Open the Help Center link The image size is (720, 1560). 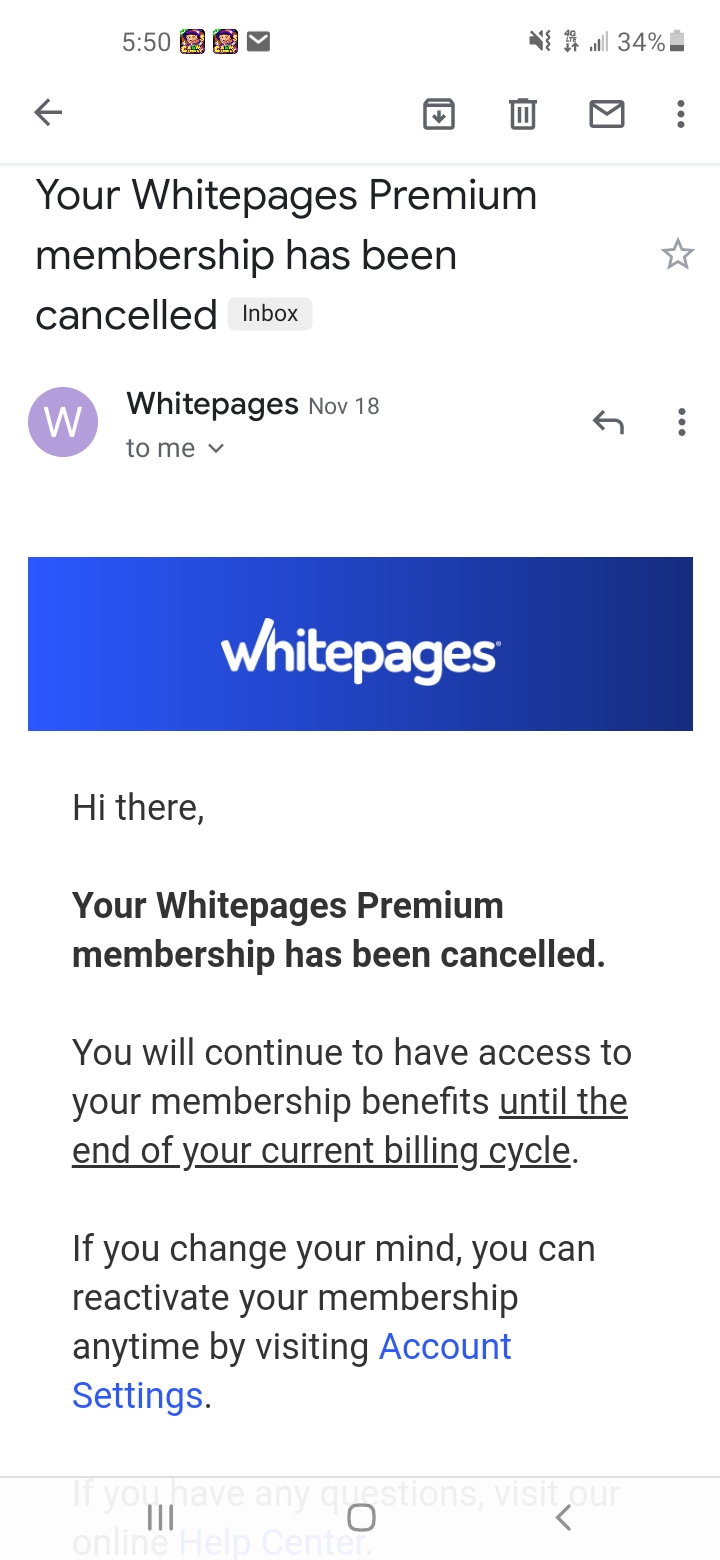pos(270,1541)
